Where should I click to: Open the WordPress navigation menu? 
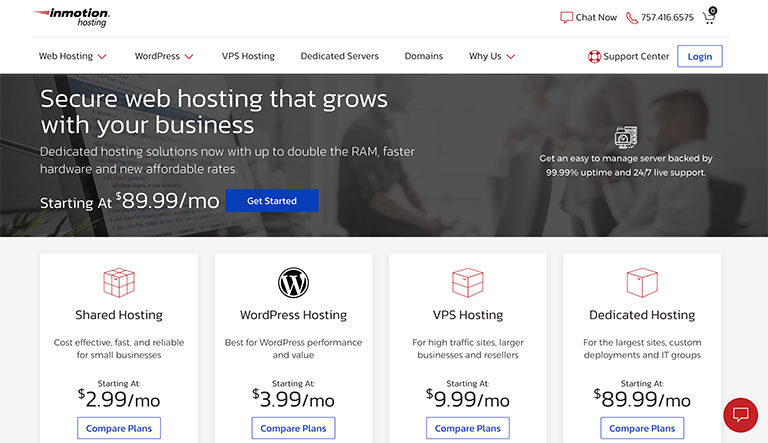pos(157,56)
